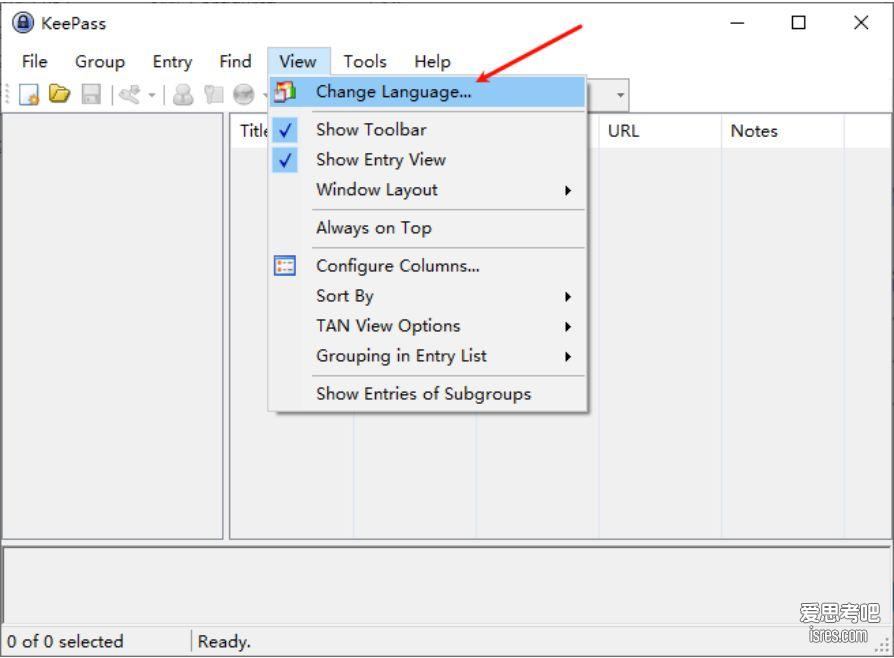Toggle the Show Toolbar checkmark
This screenshot has height=658, width=894.
click(x=285, y=129)
